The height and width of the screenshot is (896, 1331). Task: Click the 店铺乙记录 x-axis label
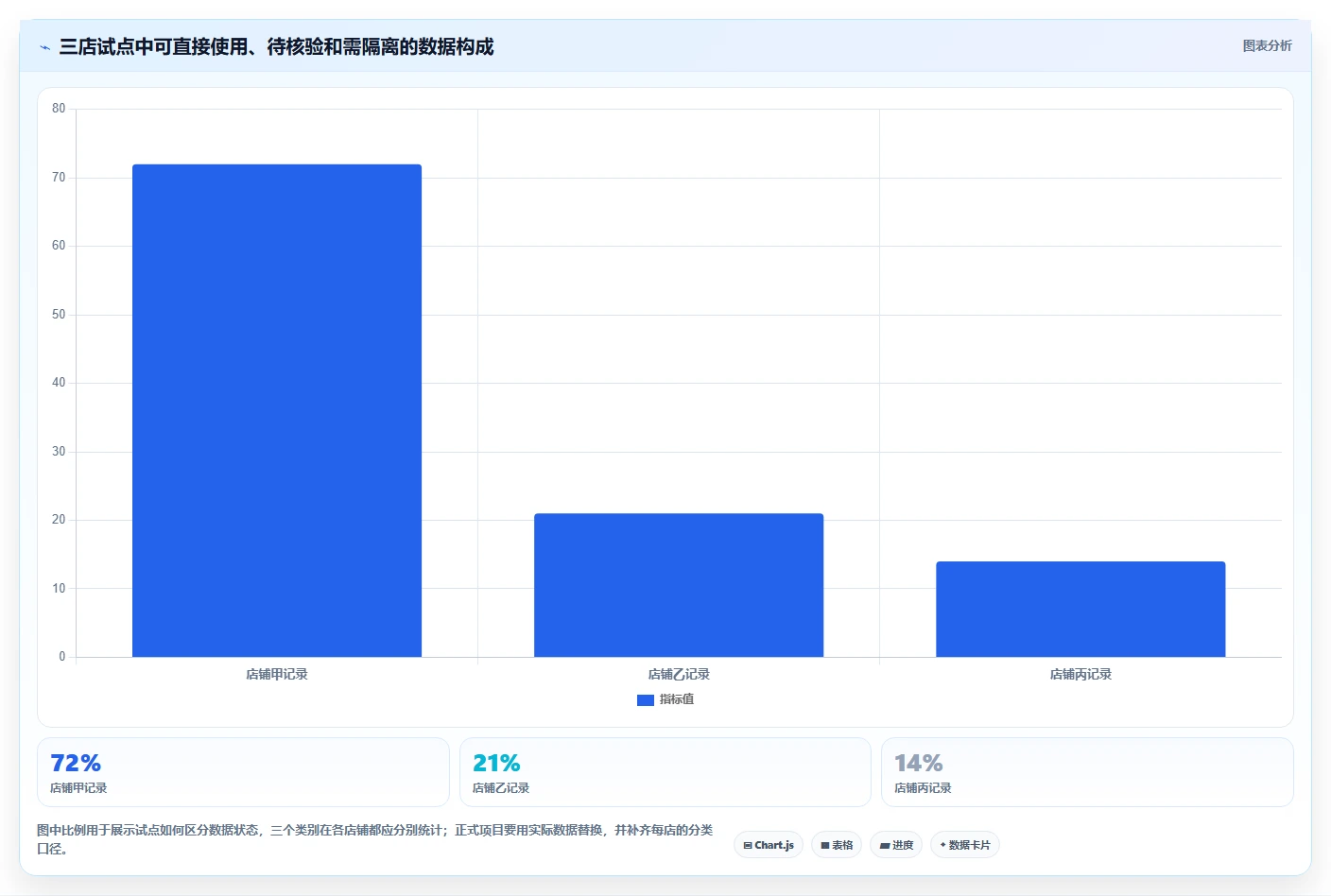(x=679, y=674)
